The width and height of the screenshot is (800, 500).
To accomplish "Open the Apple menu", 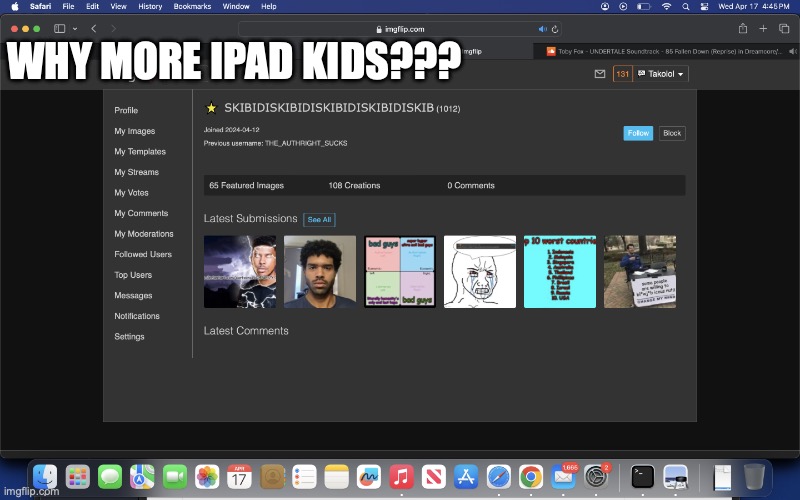I will pos(15,7).
